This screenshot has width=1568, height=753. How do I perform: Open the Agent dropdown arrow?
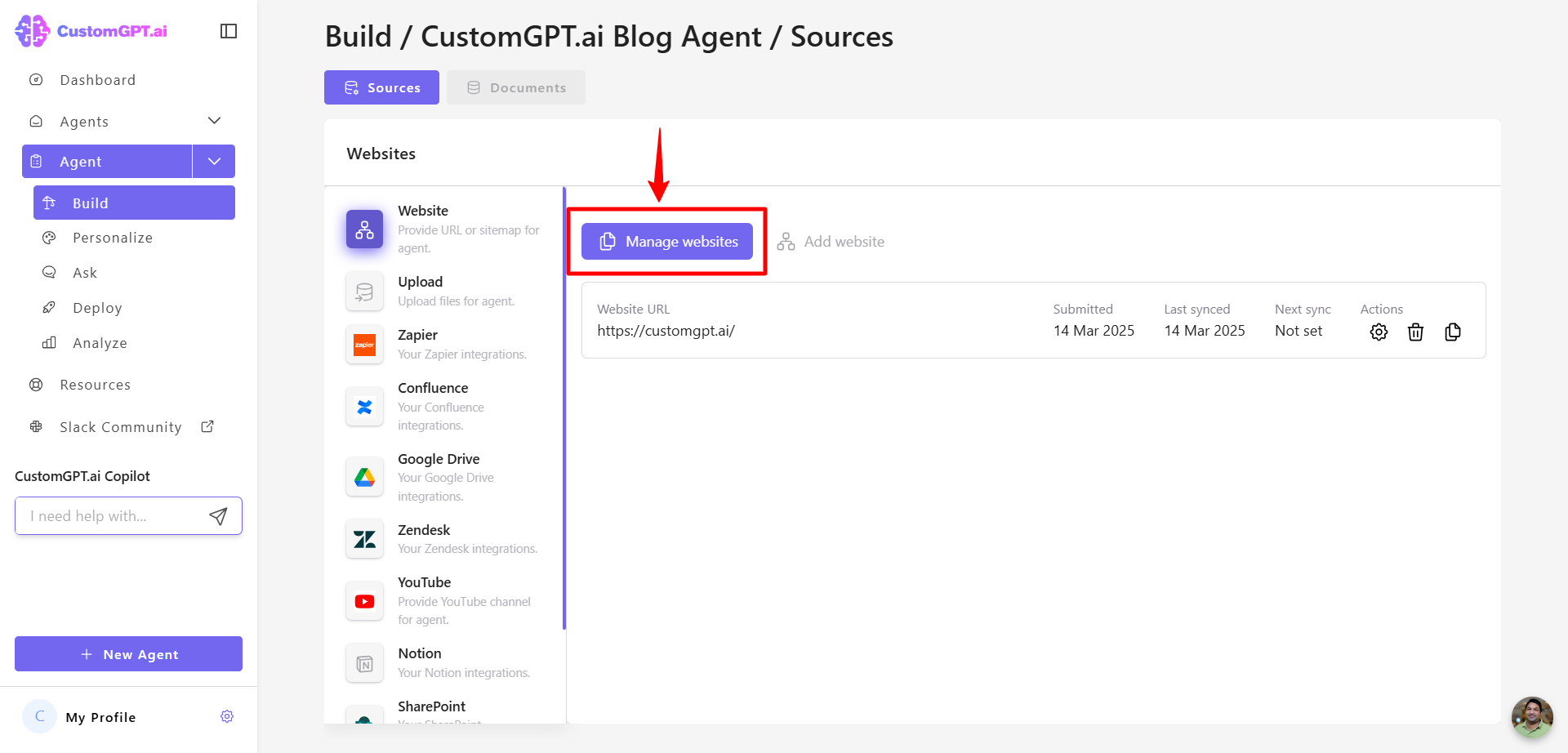[x=214, y=162]
